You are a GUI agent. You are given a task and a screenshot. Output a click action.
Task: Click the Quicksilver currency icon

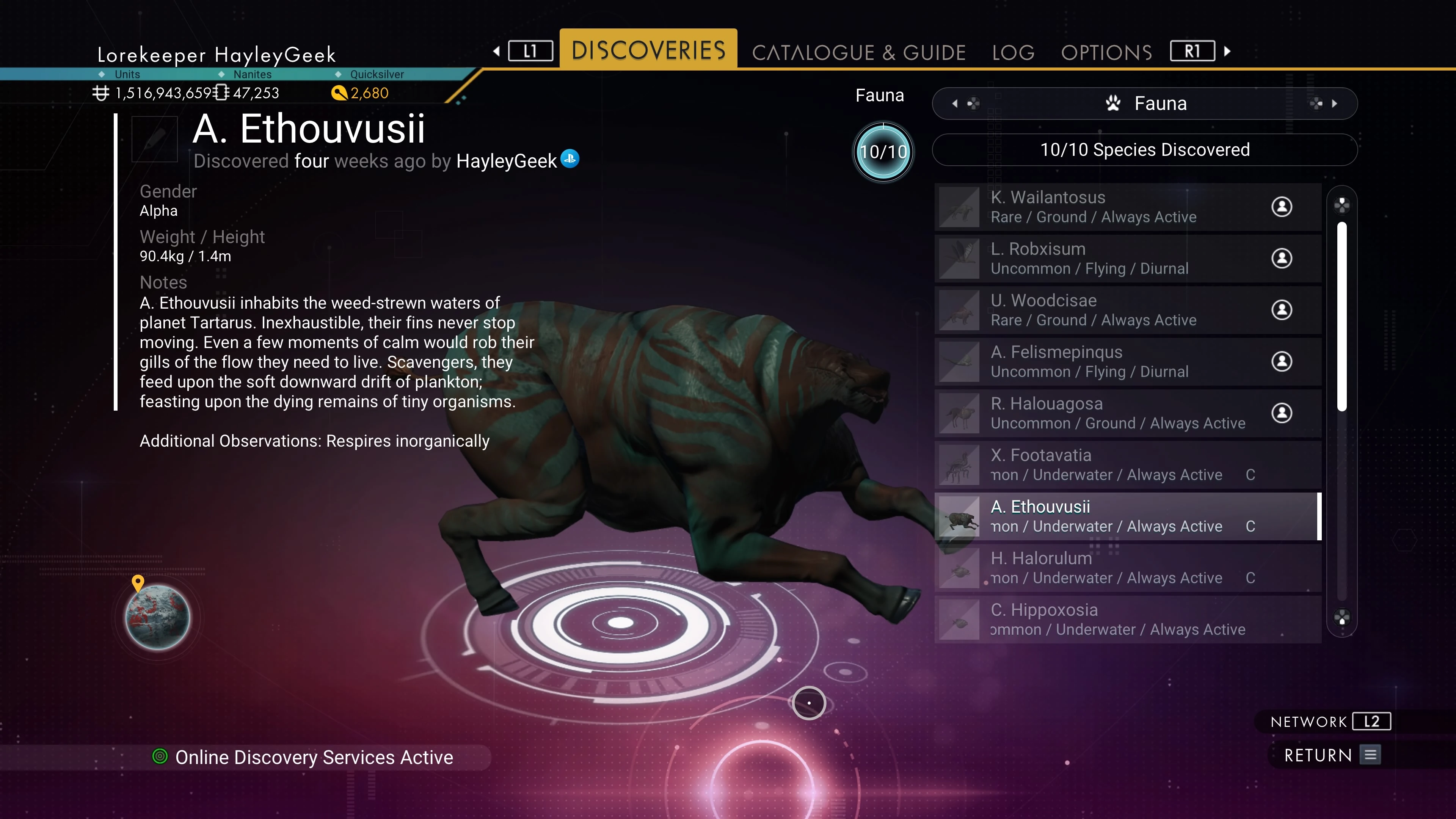[339, 93]
